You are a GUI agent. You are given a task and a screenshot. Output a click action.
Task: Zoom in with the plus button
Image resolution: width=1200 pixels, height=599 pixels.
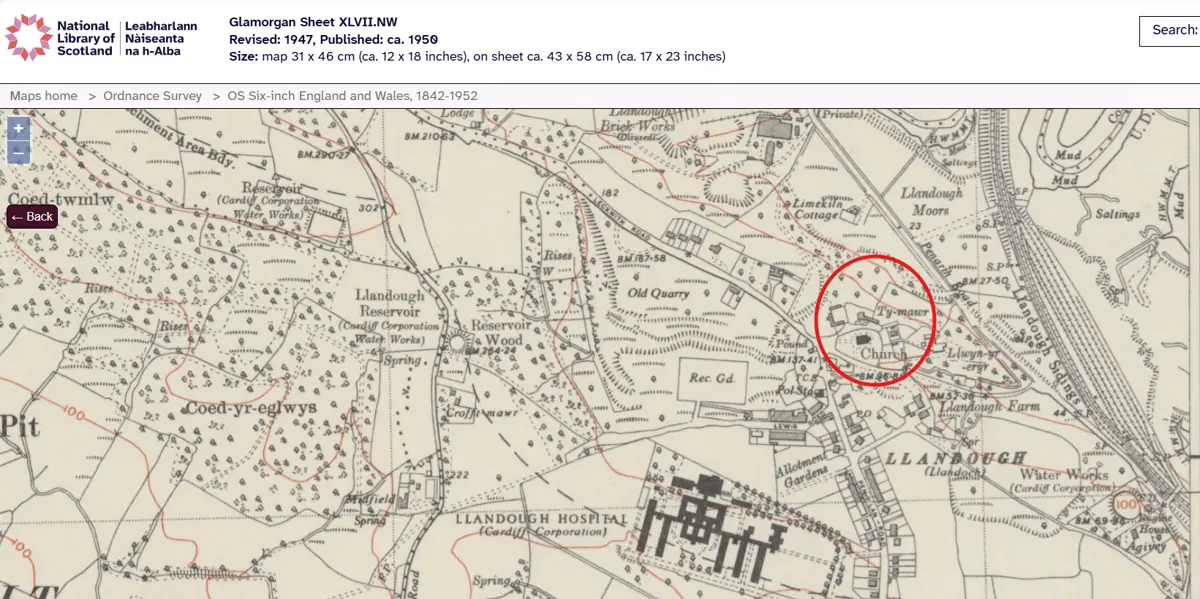(x=19, y=129)
